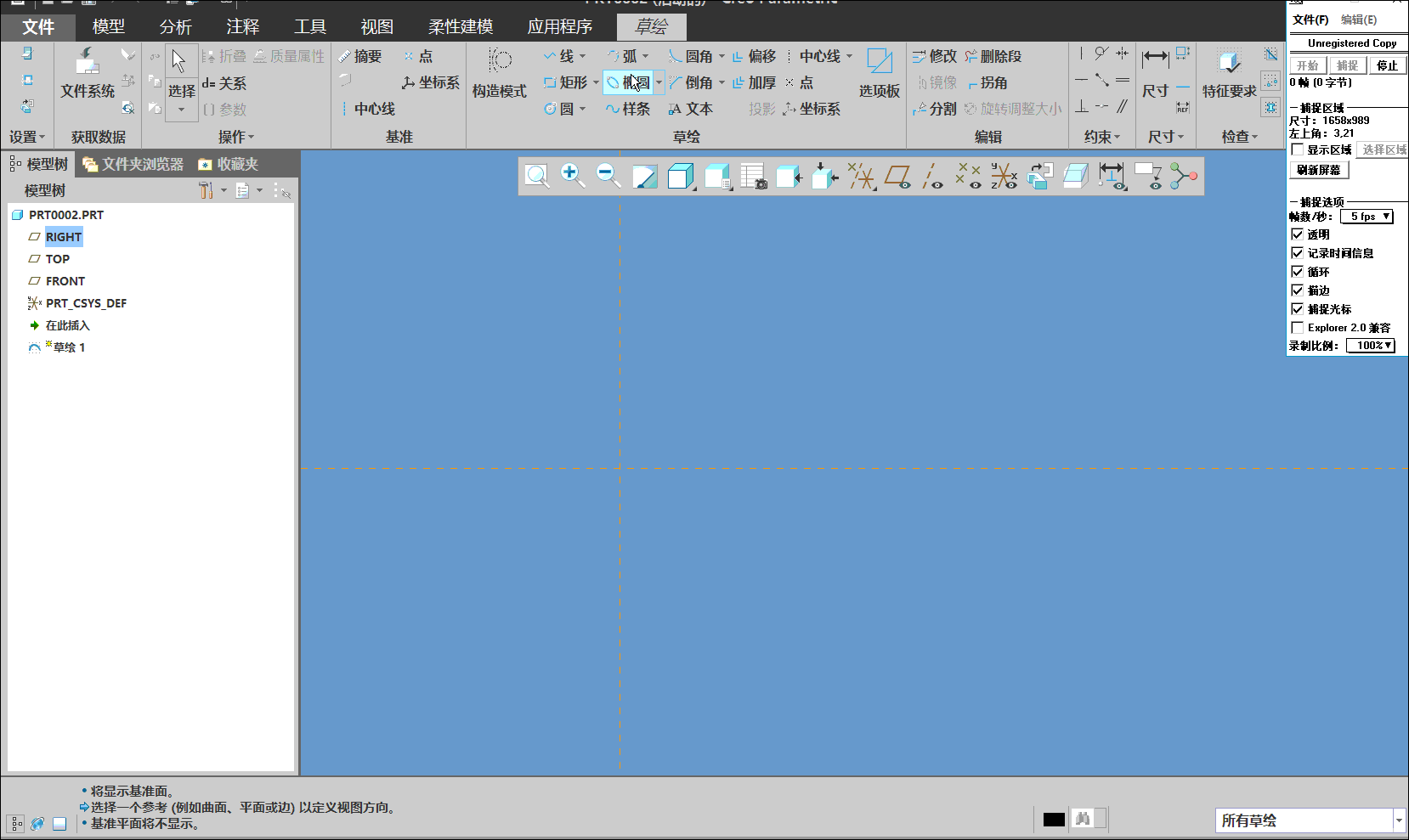Toggle the 循环 checkbox
The width and height of the screenshot is (1409, 840).
point(1297,272)
